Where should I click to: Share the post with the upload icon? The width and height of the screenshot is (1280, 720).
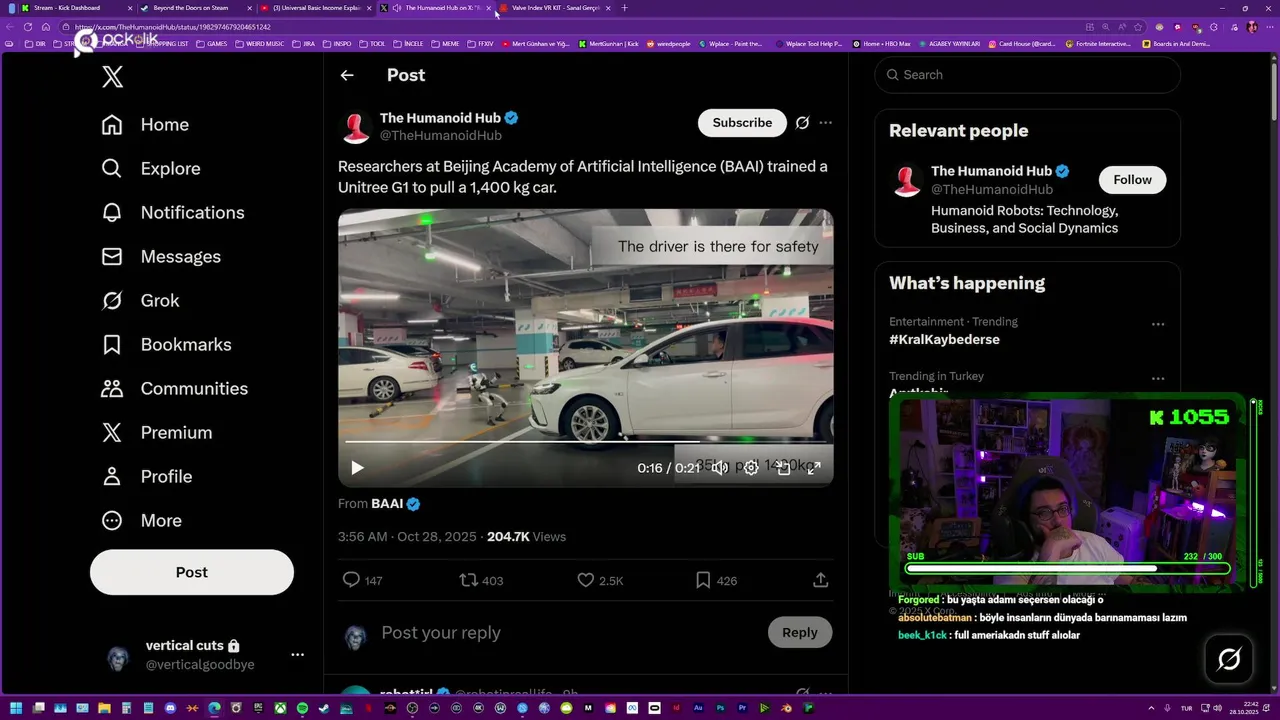[x=820, y=580]
